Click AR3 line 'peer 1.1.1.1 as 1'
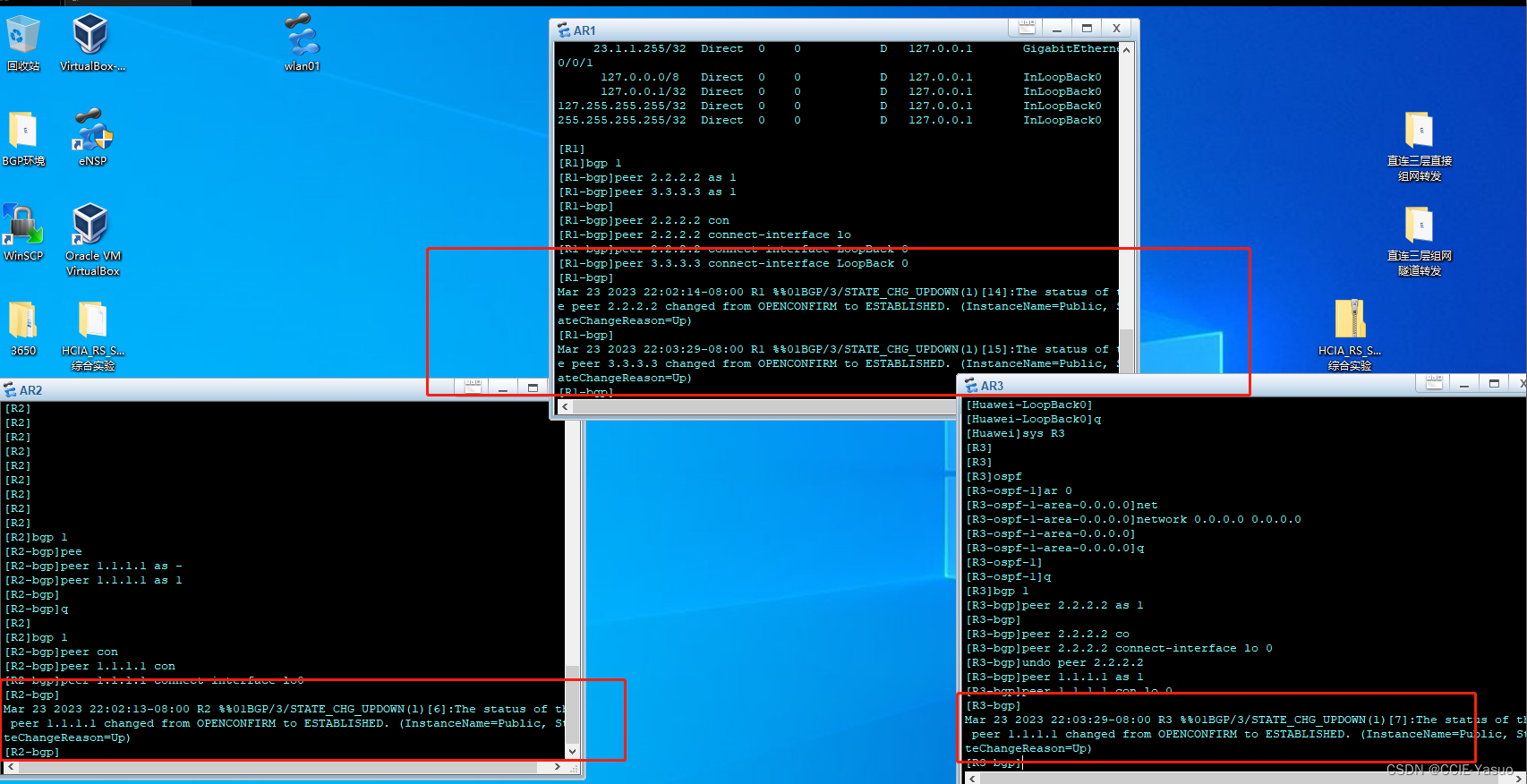This screenshot has width=1527, height=784. pos(1054,677)
